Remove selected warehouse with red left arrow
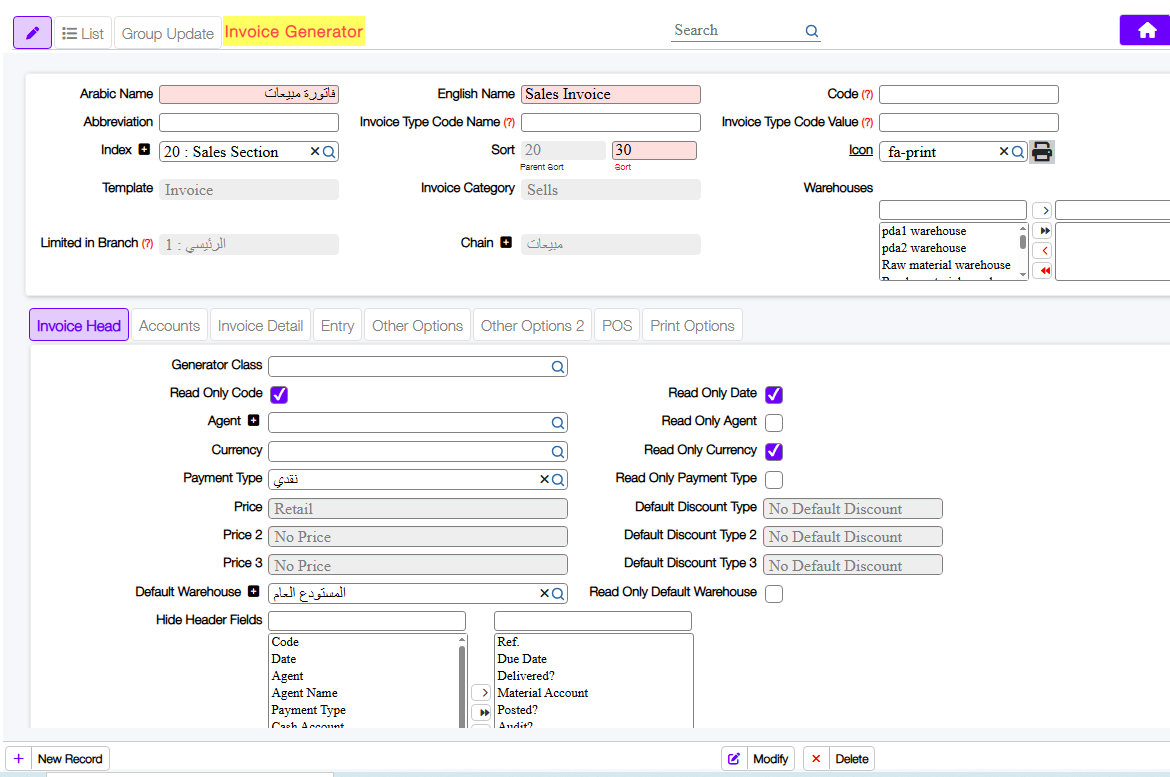 pos(1042,251)
